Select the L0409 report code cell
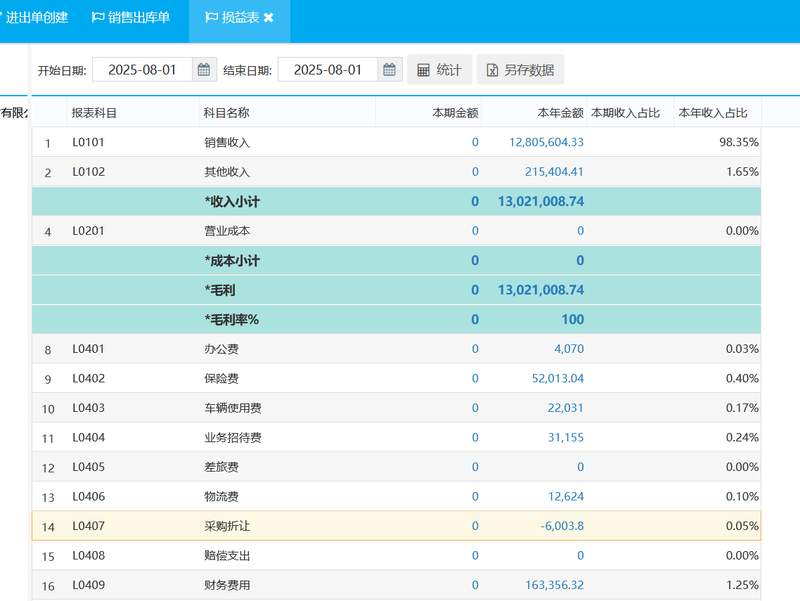 (x=88, y=585)
